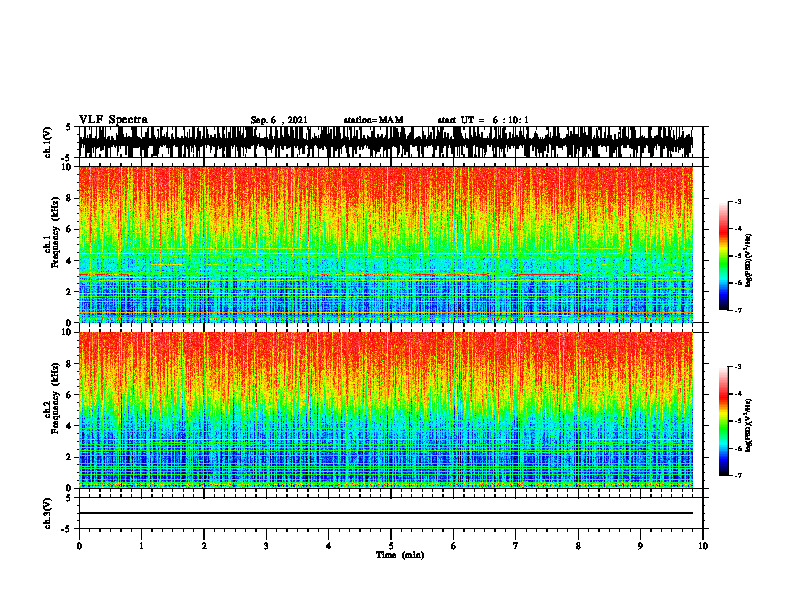Click time axis tick label "4"
This screenshot has height=612, width=792.
(x=329, y=546)
